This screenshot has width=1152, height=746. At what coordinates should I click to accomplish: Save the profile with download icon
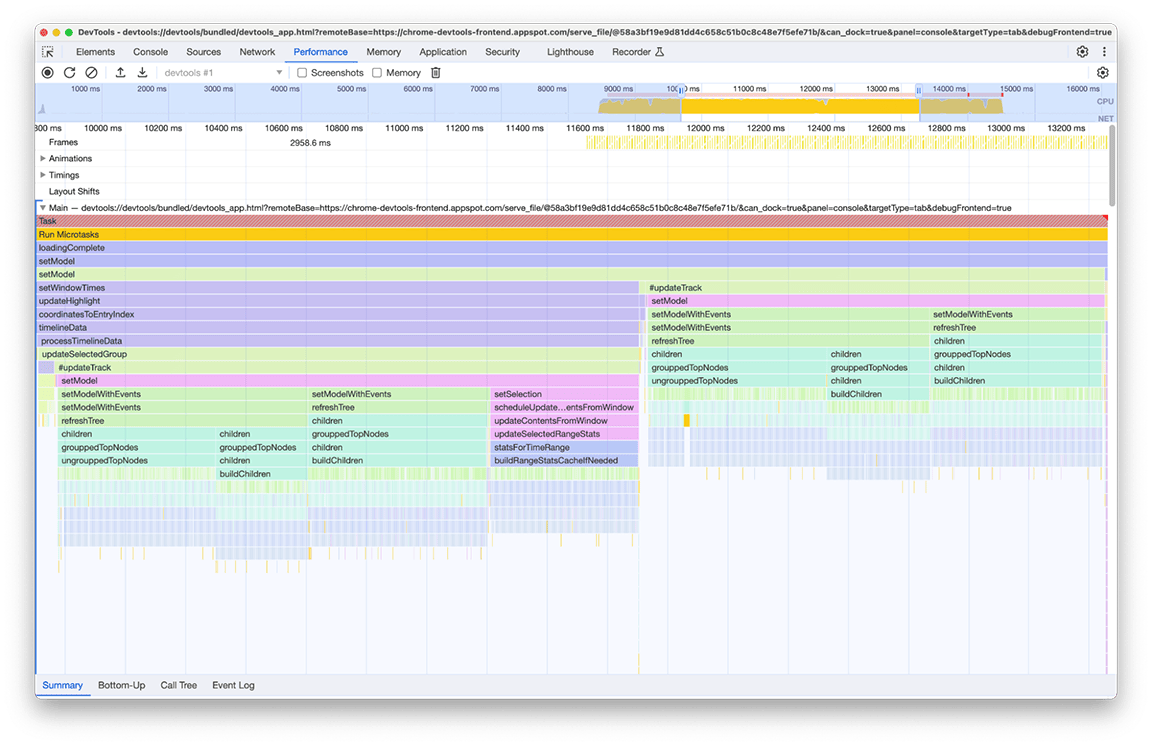coord(142,72)
